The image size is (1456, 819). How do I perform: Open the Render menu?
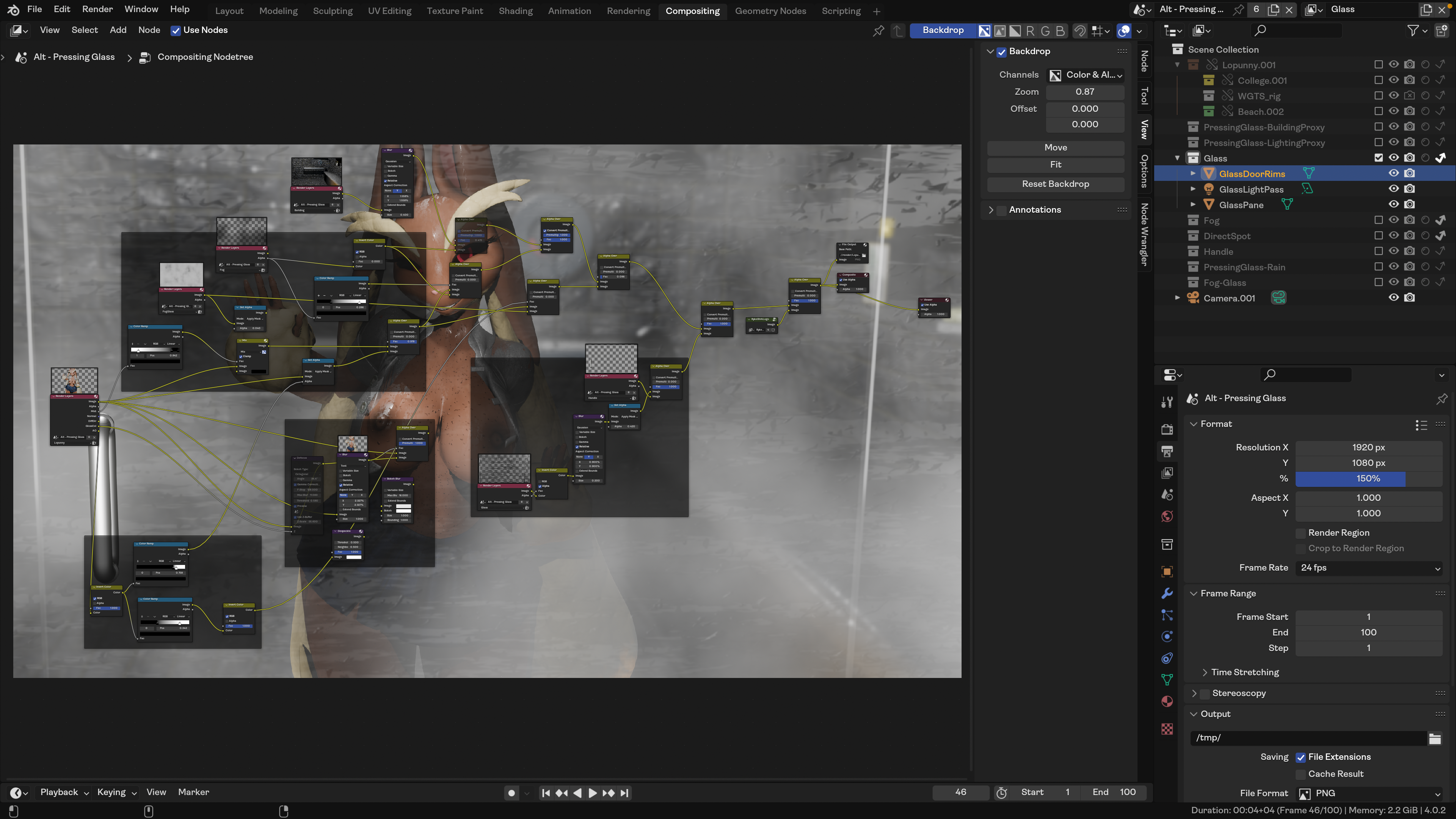(97, 9)
